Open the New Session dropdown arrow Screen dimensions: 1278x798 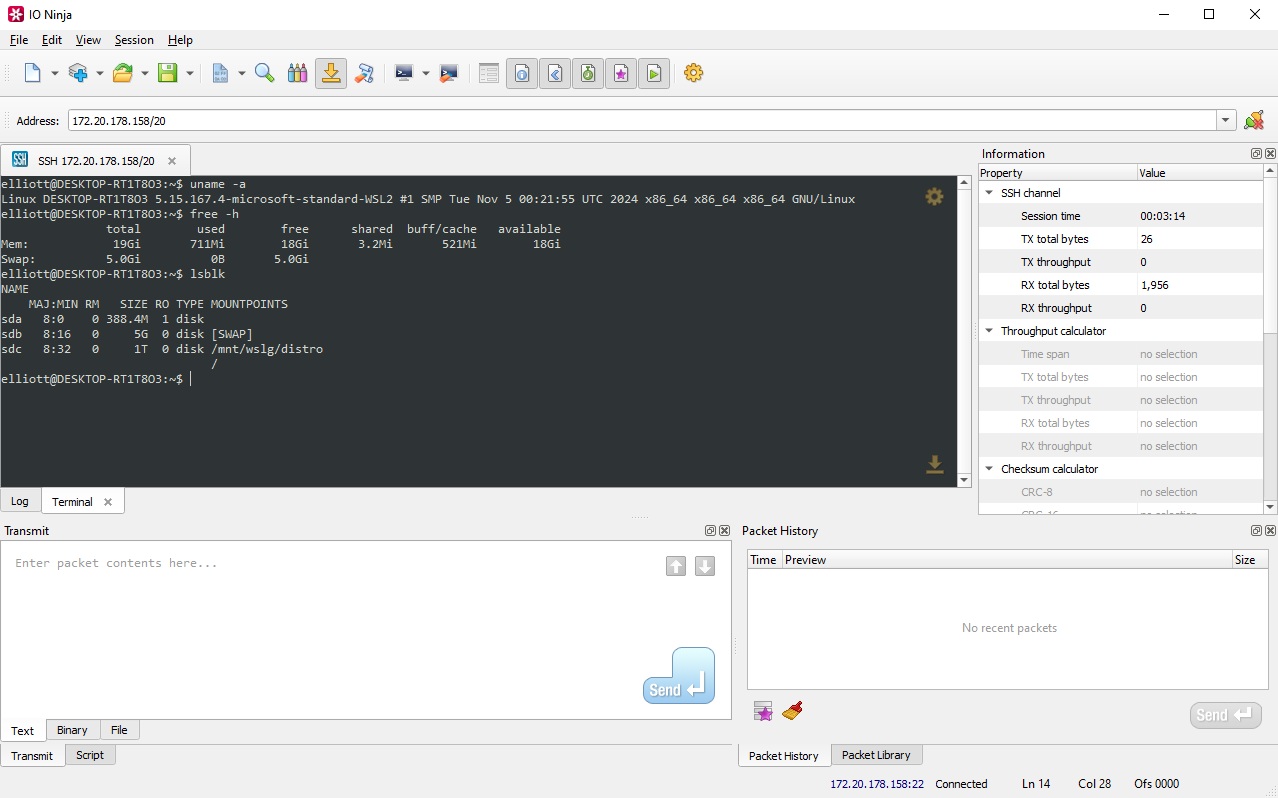click(54, 73)
